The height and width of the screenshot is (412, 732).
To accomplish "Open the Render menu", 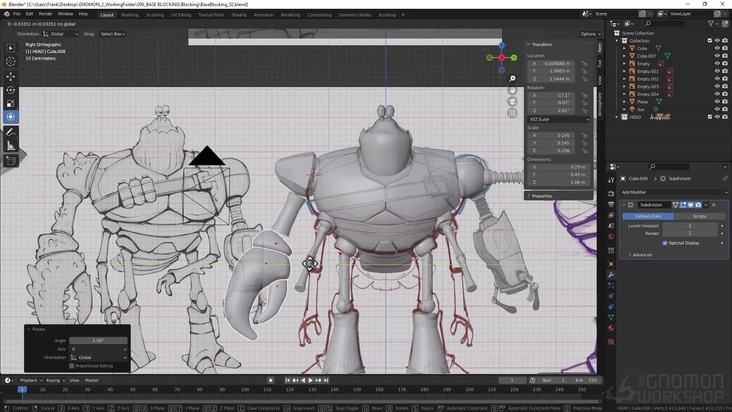I will tap(45, 14).
